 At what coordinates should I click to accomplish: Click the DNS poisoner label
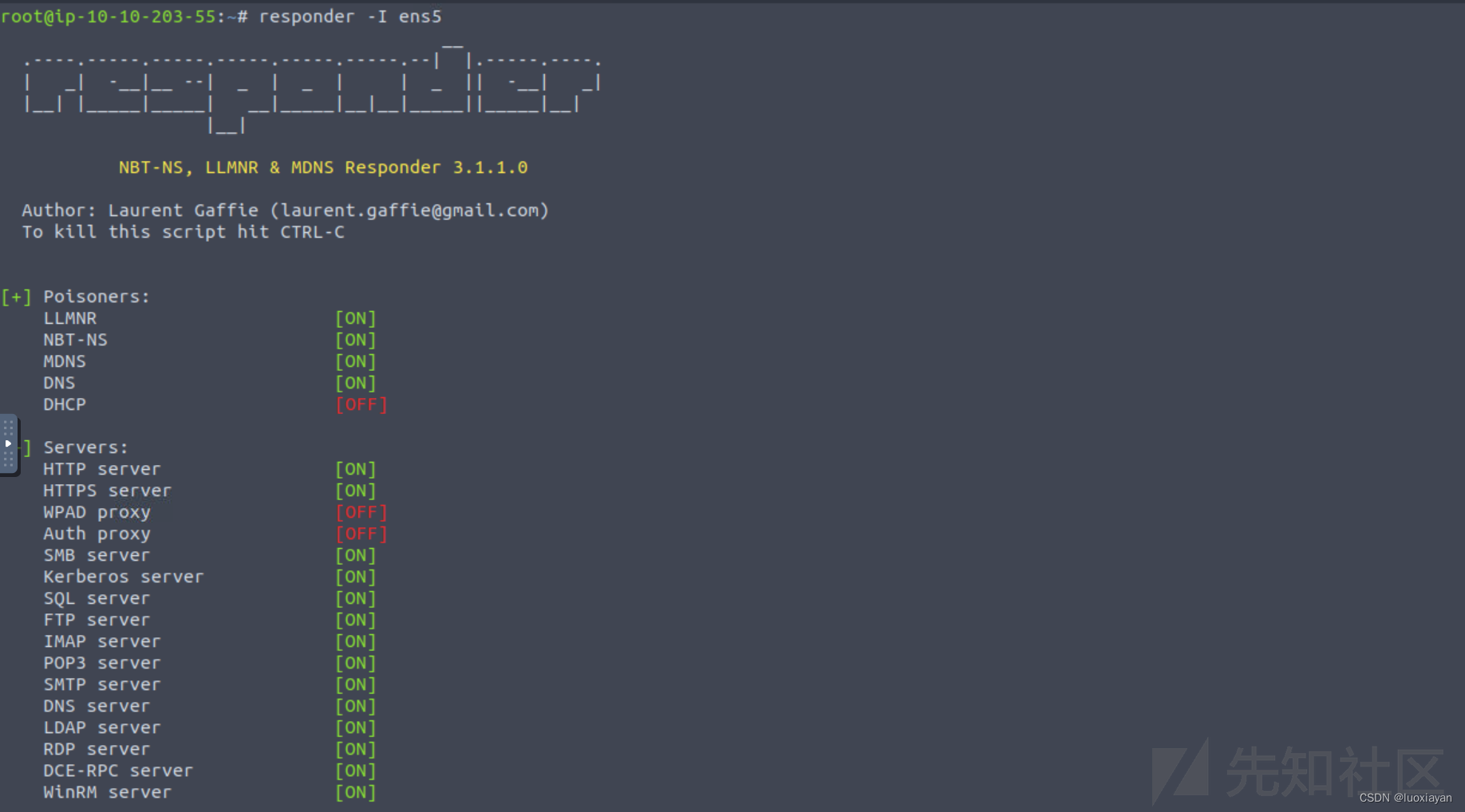pos(59,383)
